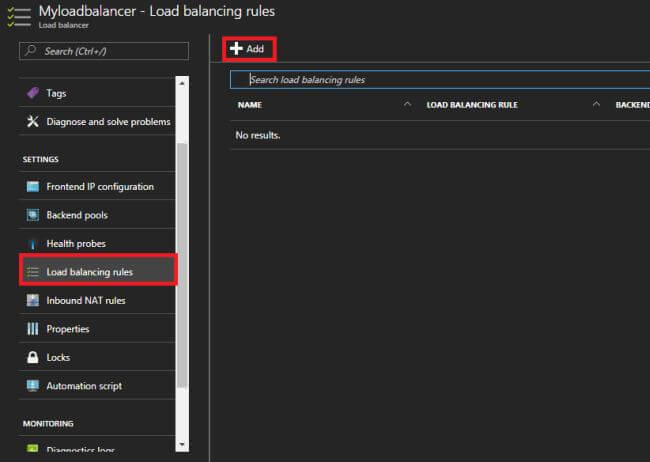This screenshot has height=462, width=650.
Task: Click the Load balancing rules list icon
Action: 33,272
